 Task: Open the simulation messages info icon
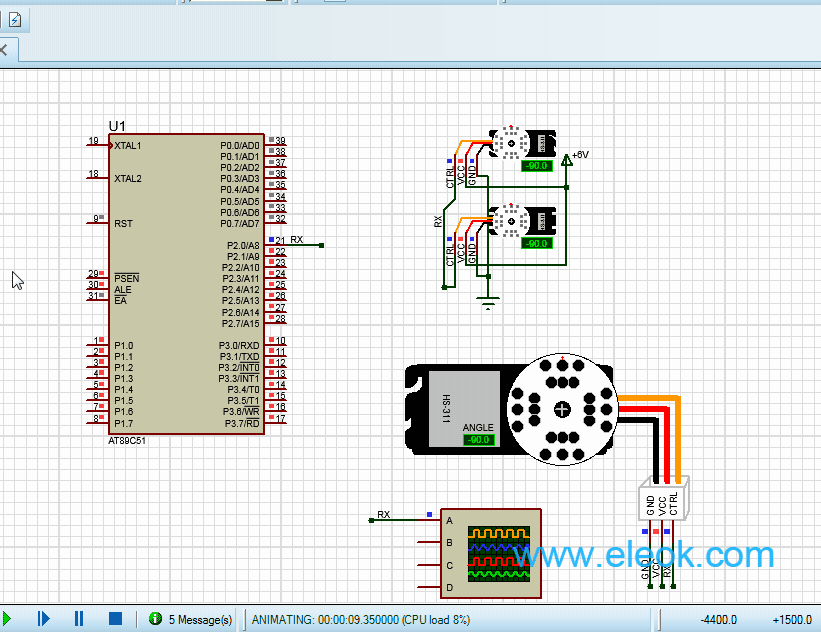pos(155,619)
